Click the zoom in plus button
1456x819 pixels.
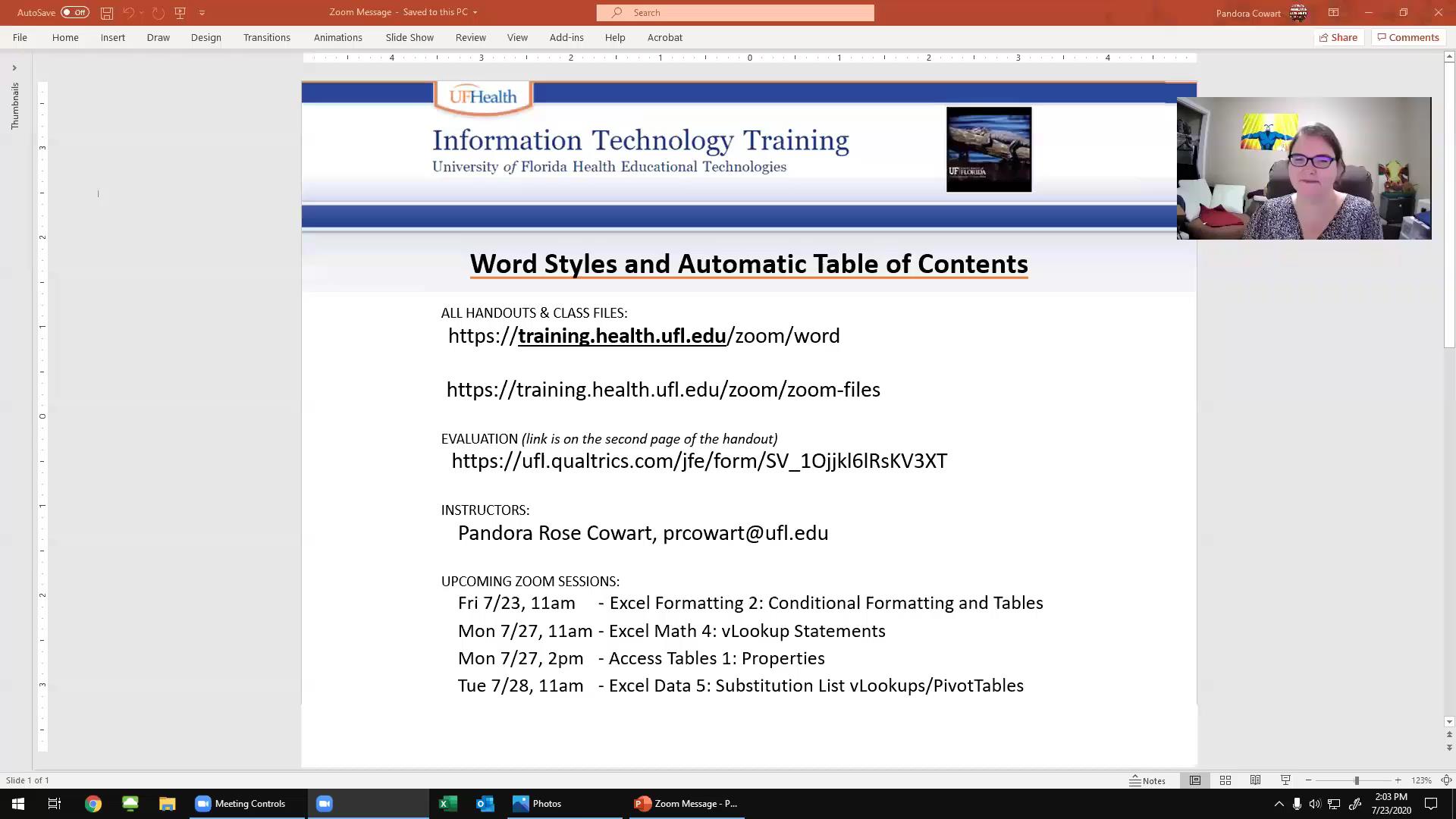[1398, 780]
